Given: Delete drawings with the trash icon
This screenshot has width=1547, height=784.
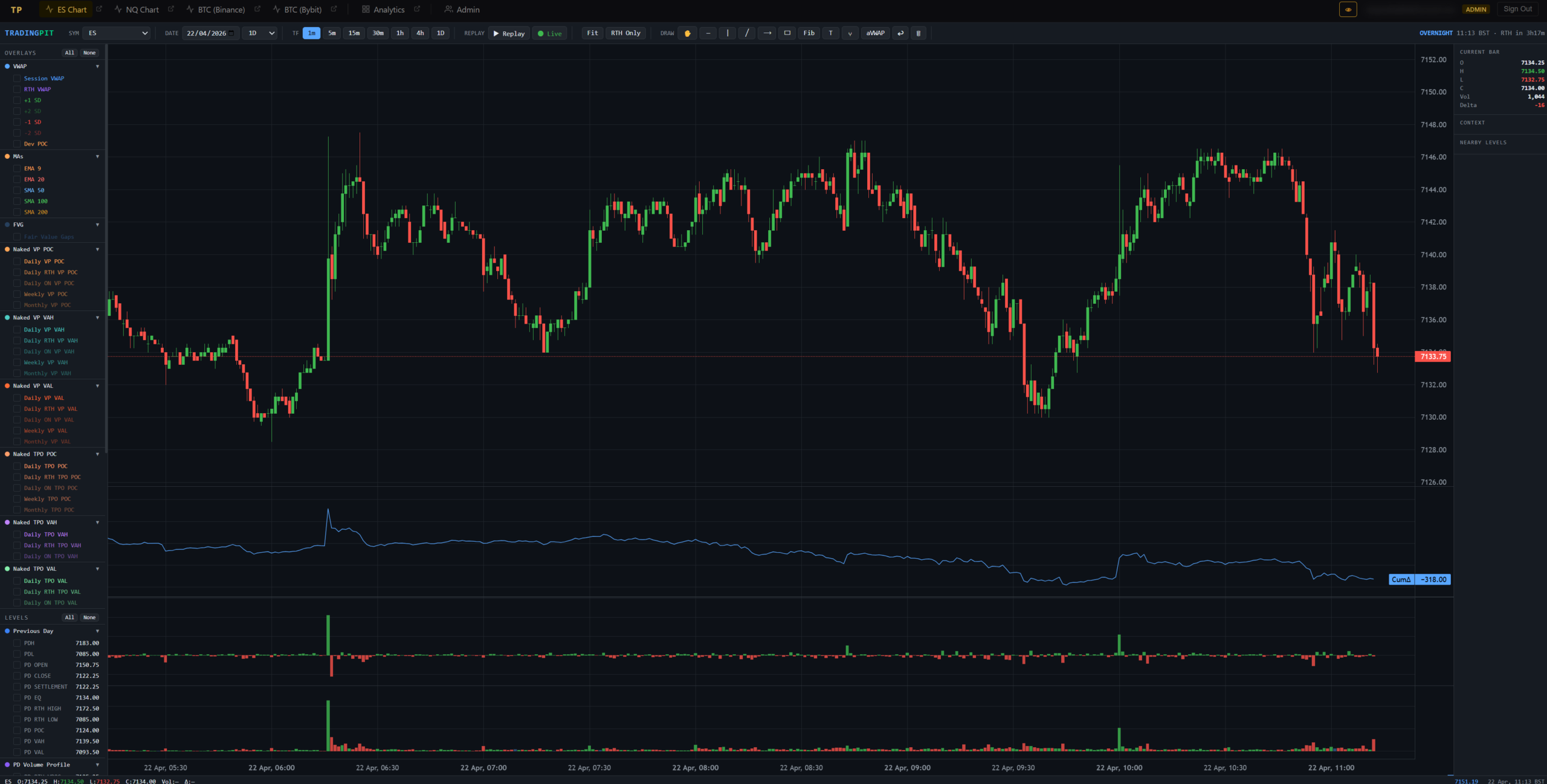Looking at the screenshot, I should click(919, 33).
